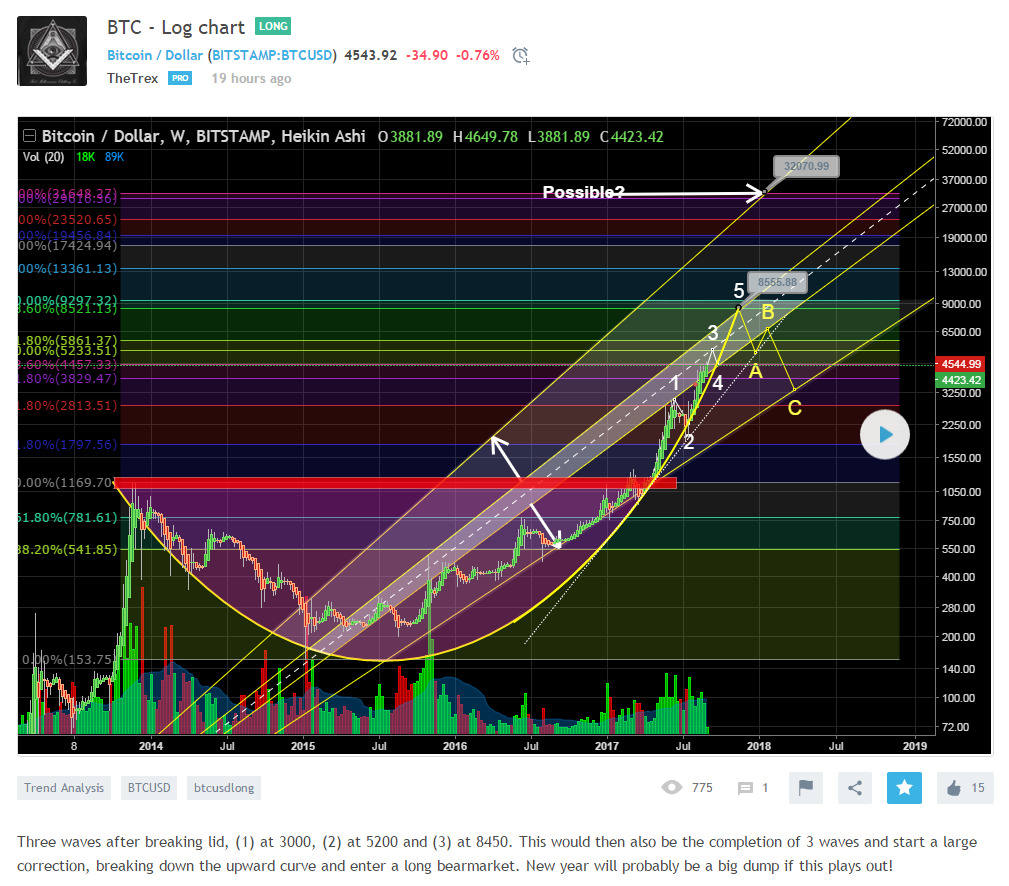Click the -0.76% change percentage
The image size is (1009, 886).
pos(477,55)
